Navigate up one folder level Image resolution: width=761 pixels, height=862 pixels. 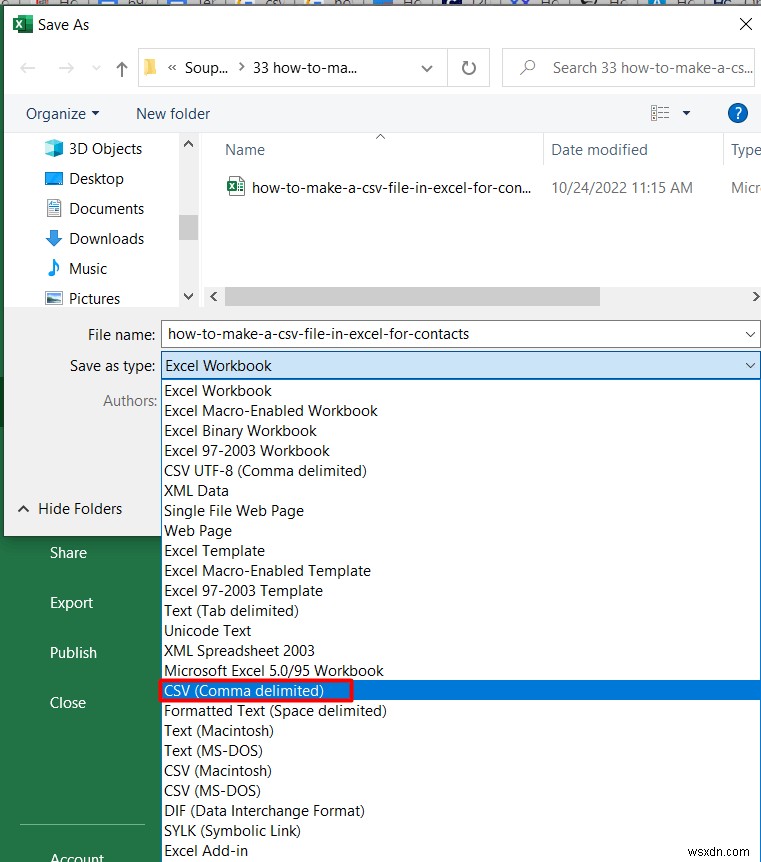tap(121, 67)
